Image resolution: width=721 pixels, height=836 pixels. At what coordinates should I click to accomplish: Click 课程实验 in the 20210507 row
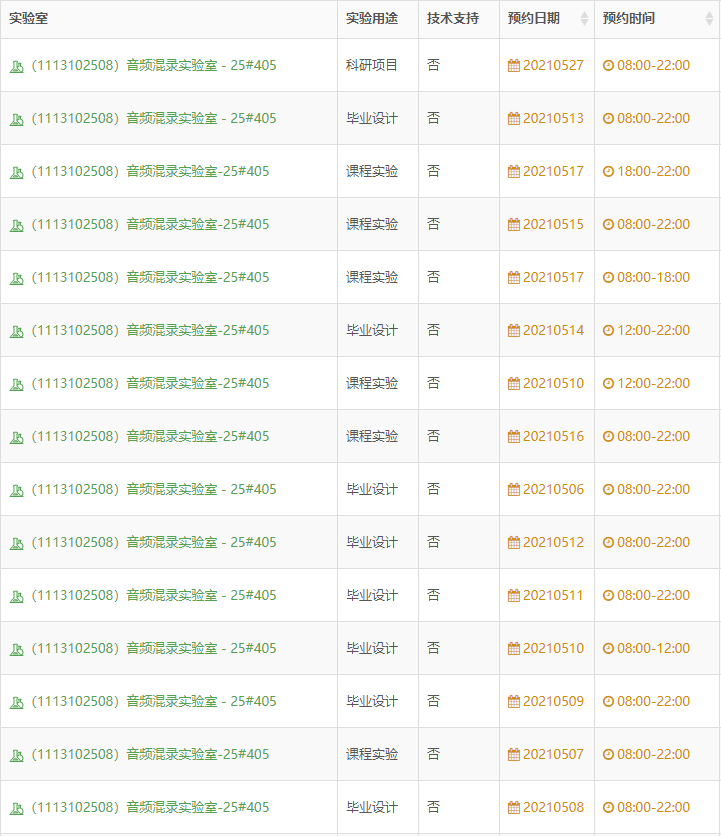[372, 754]
